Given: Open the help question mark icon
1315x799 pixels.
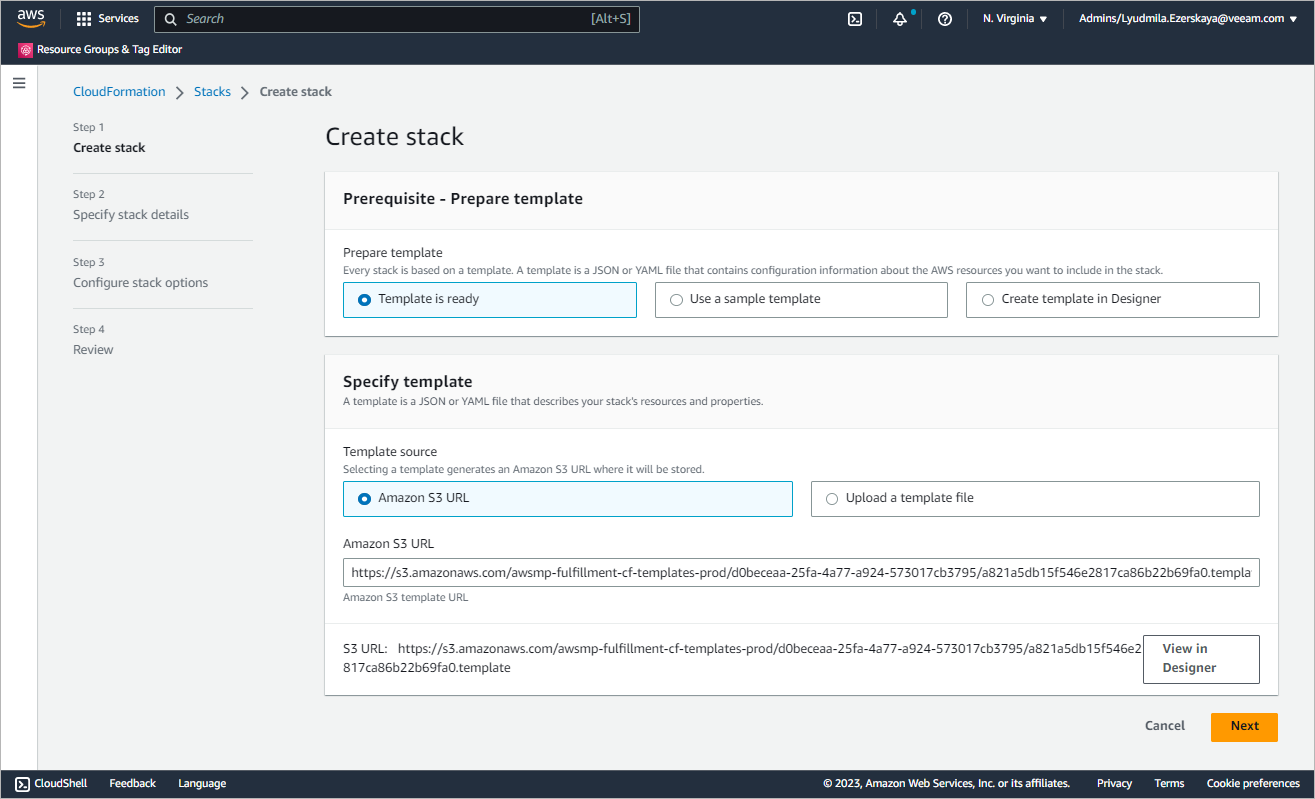Looking at the screenshot, I should coord(945,19).
